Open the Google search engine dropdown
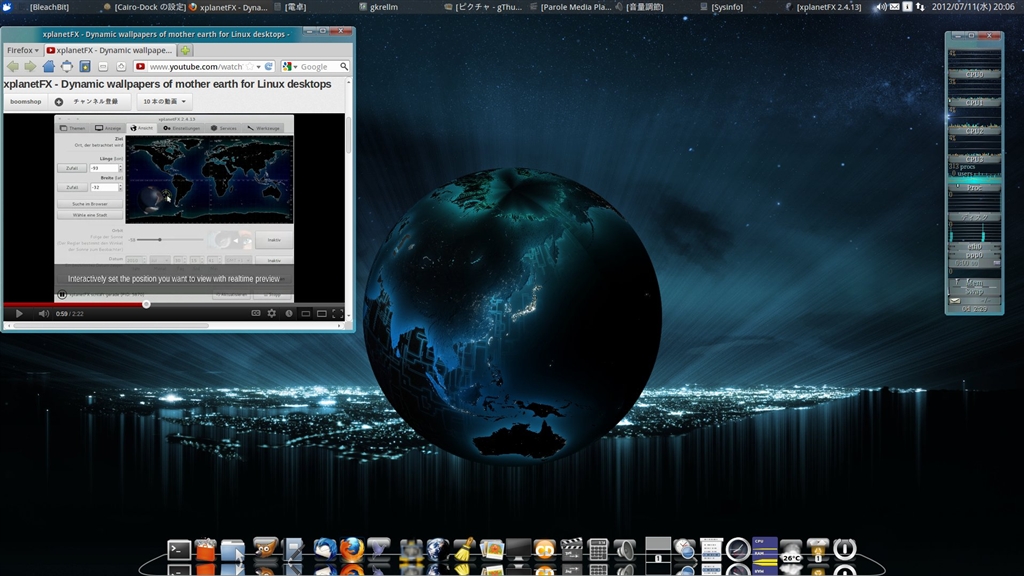The width and height of the screenshot is (1024, 576). coord(290,67)
